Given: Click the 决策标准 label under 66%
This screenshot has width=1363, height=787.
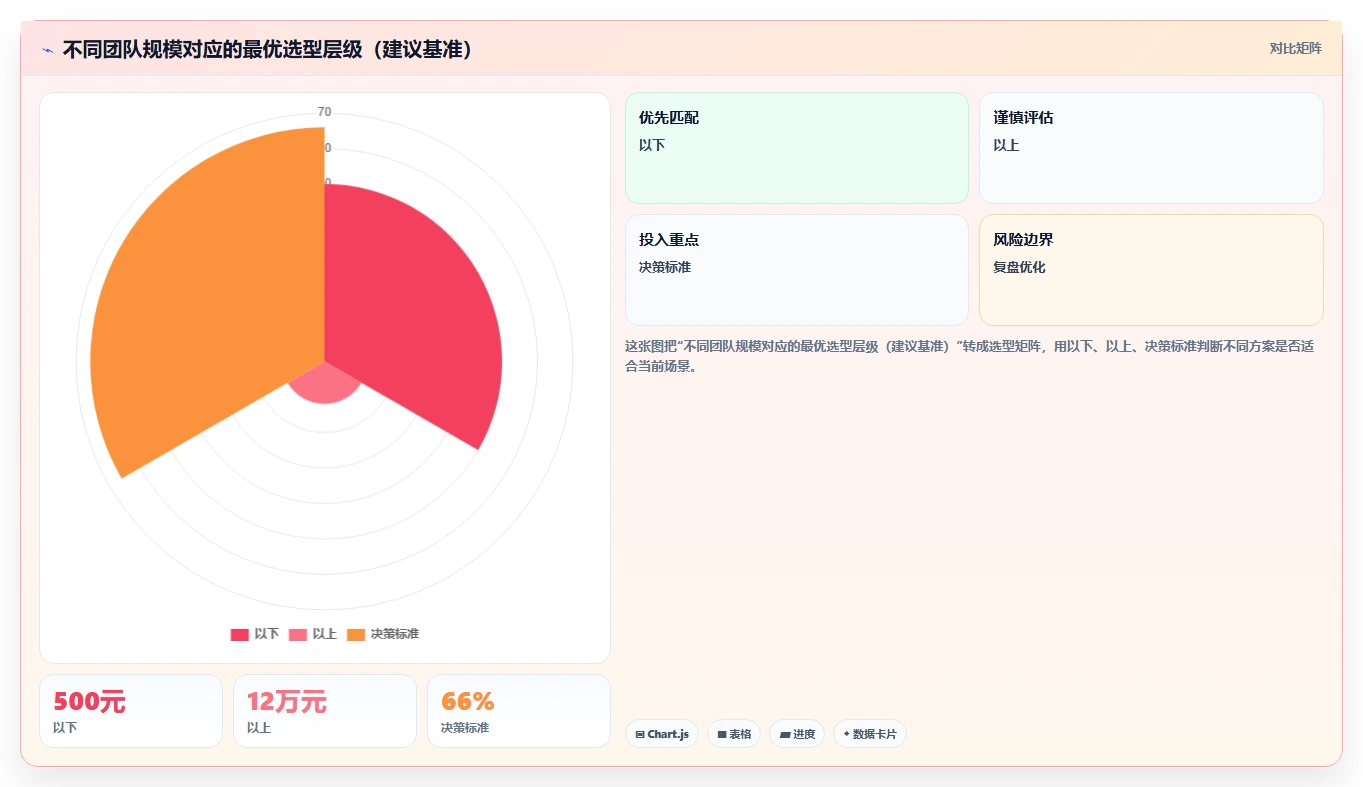Looking at the screenshot, I should pyautogui.click(x=465, y=728).
